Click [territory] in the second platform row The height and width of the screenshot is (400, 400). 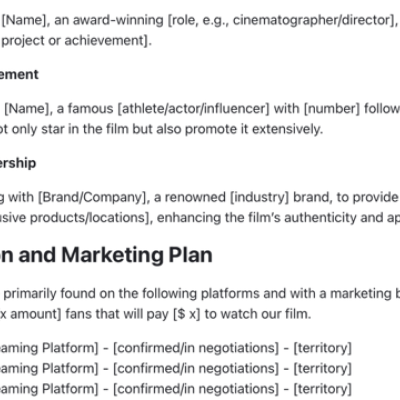pos(323,369)
